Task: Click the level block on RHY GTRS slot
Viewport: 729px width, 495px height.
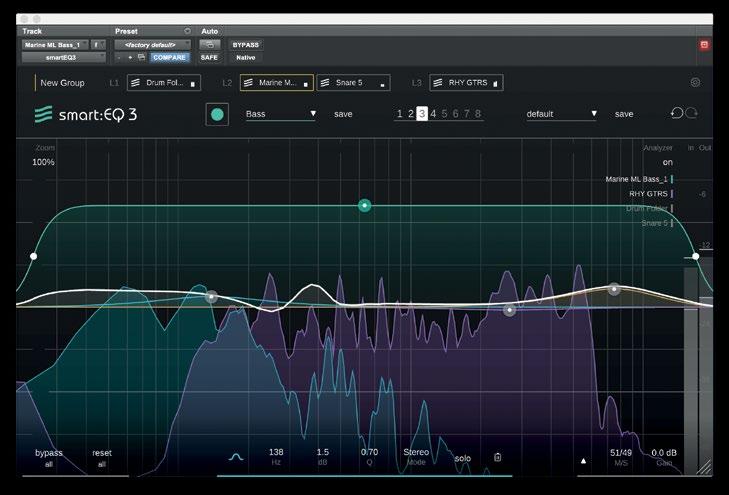Action: [x=495, y=84]
